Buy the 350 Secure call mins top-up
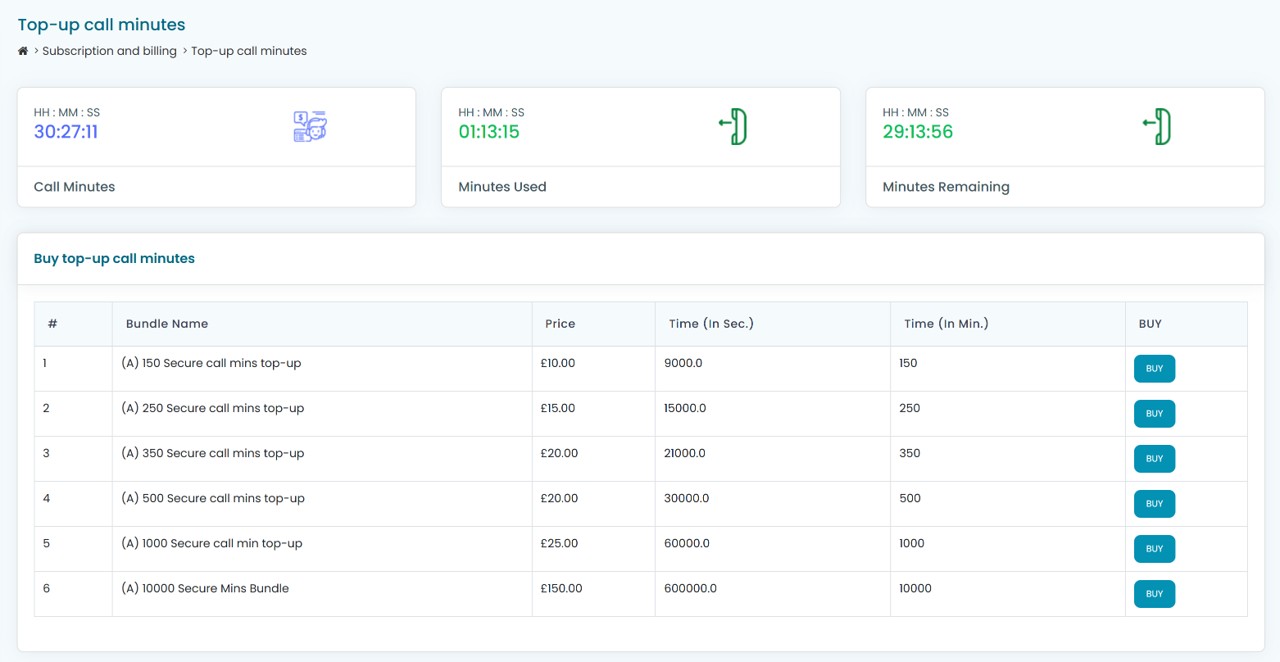Screen dimensions: 1280x662 tap(1154, 459)
